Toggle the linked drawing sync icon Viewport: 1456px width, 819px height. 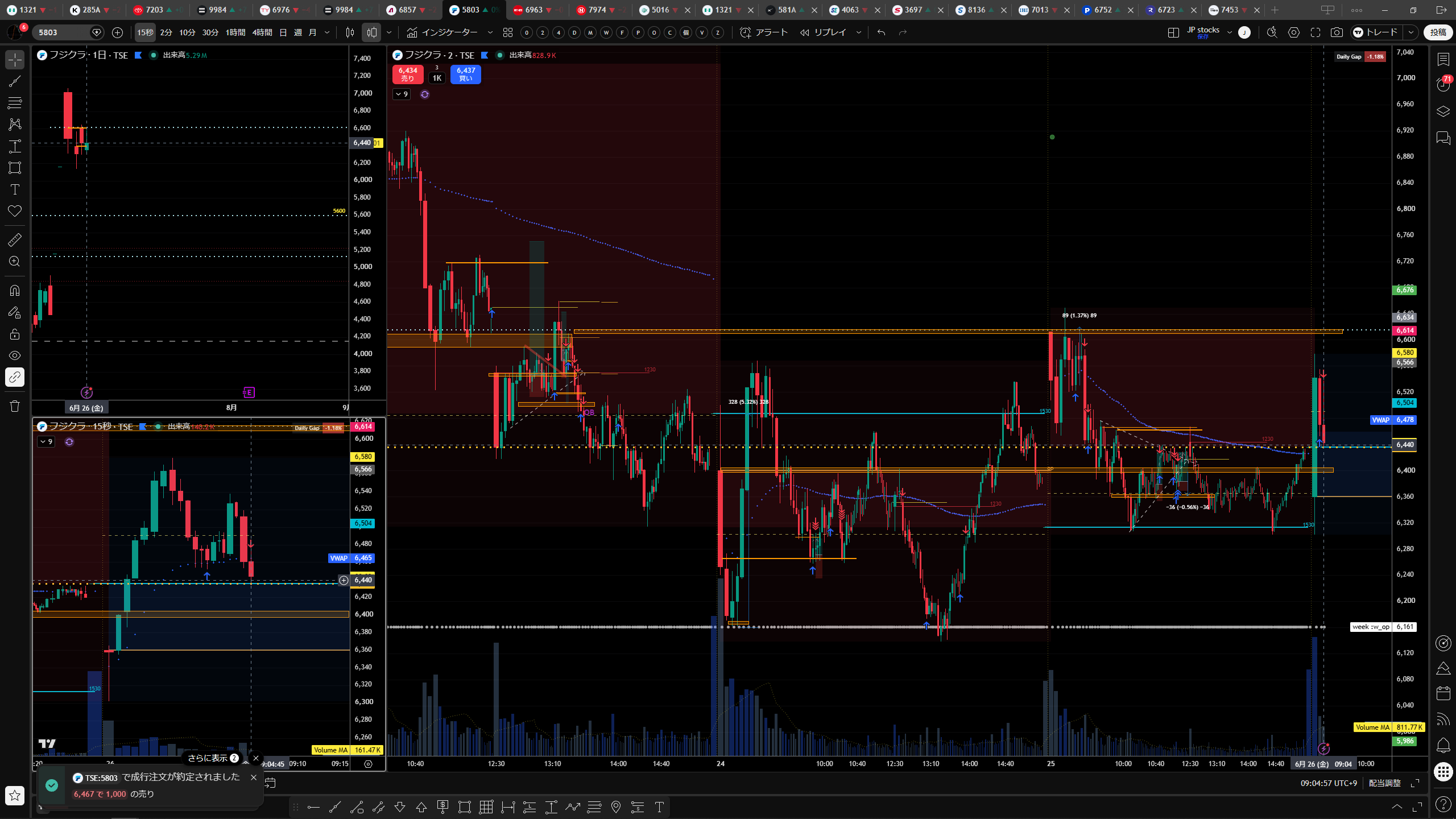[15, 377]
